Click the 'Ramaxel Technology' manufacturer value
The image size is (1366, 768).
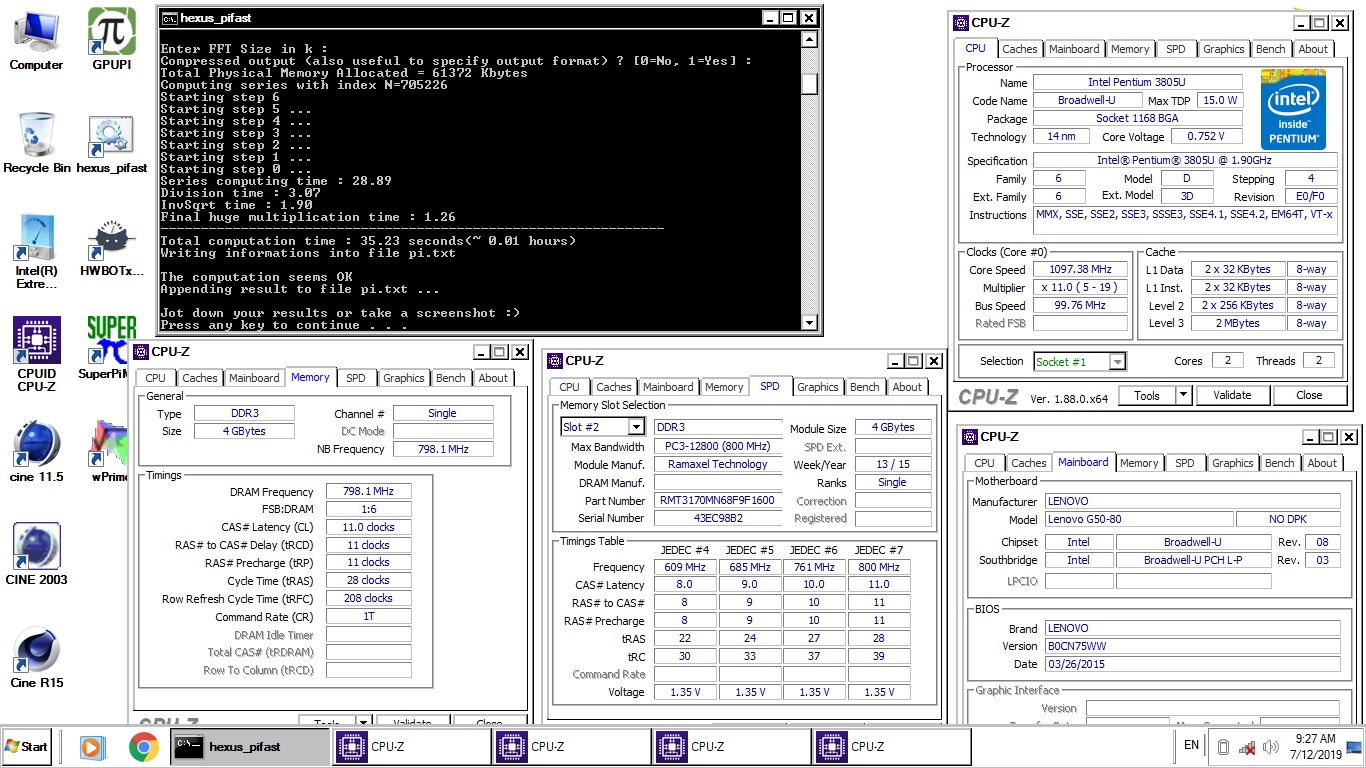(718, 465)
